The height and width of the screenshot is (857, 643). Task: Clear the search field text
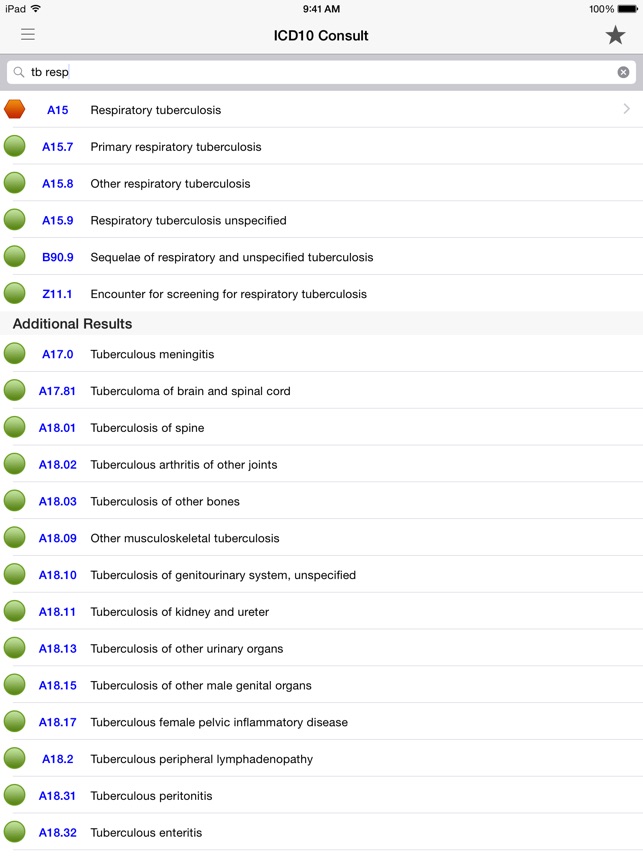coord(623,72)
